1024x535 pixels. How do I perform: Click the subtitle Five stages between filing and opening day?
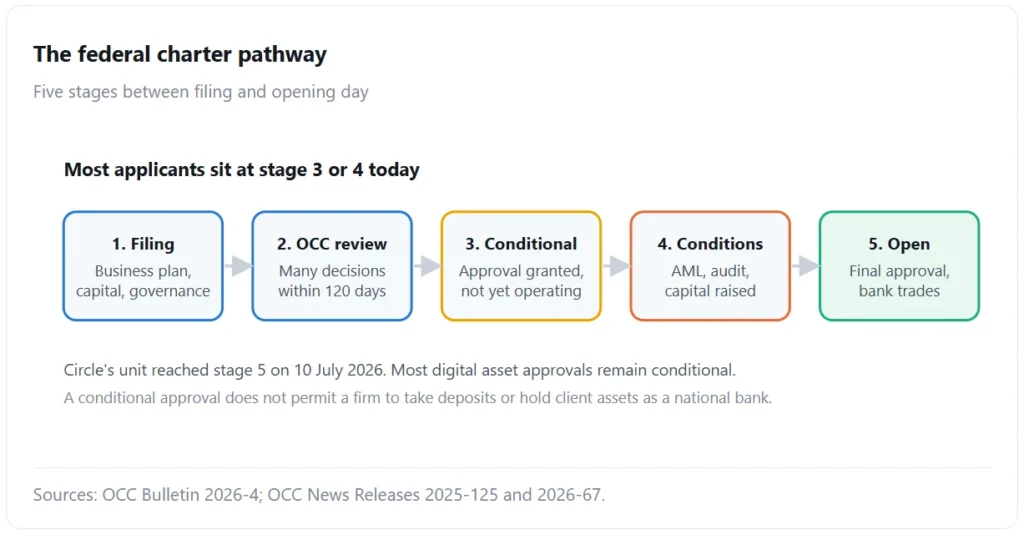click(x=201, y=92)
